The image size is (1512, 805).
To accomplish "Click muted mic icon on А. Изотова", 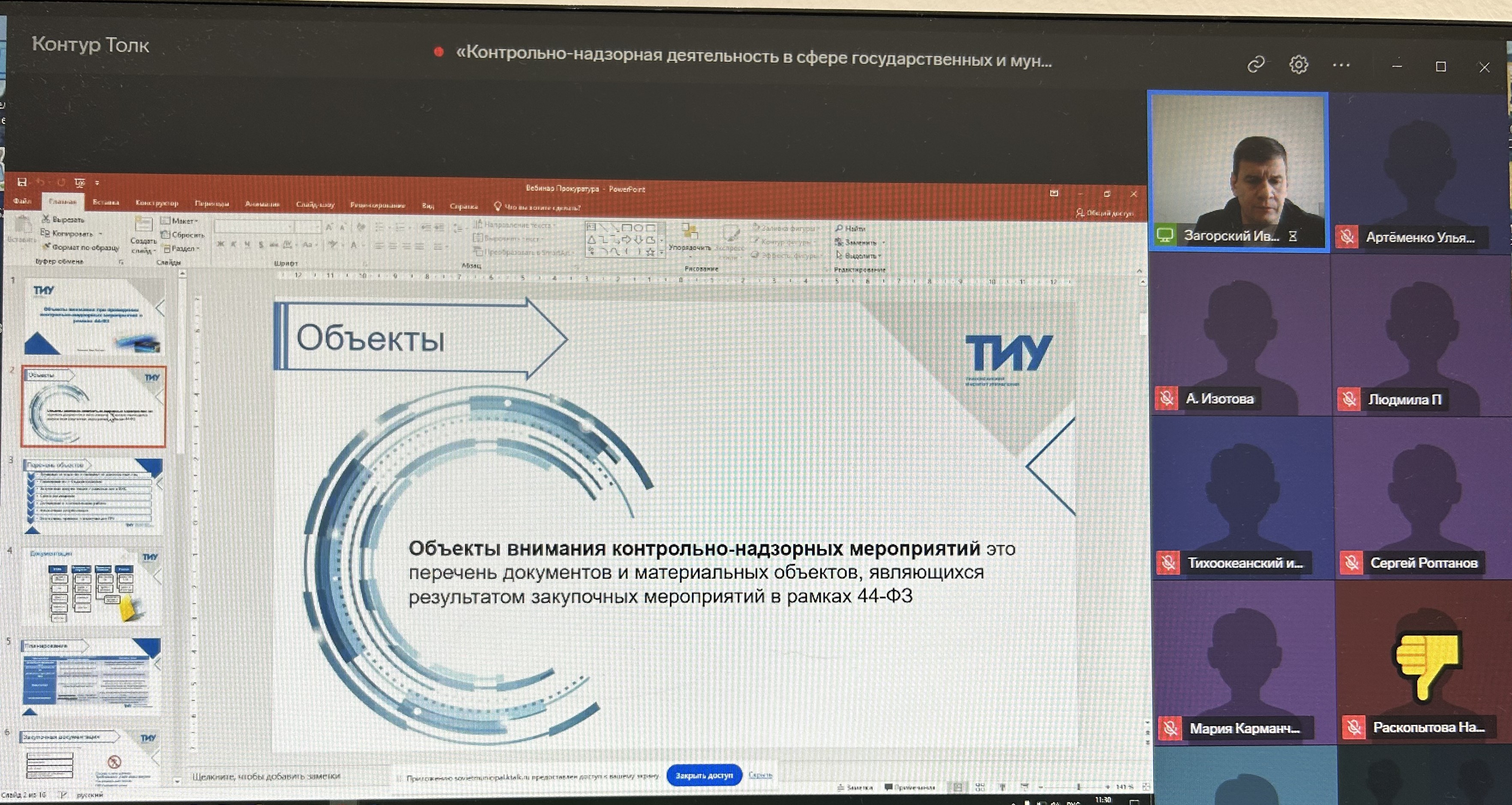I will (x=1167, y=398).
